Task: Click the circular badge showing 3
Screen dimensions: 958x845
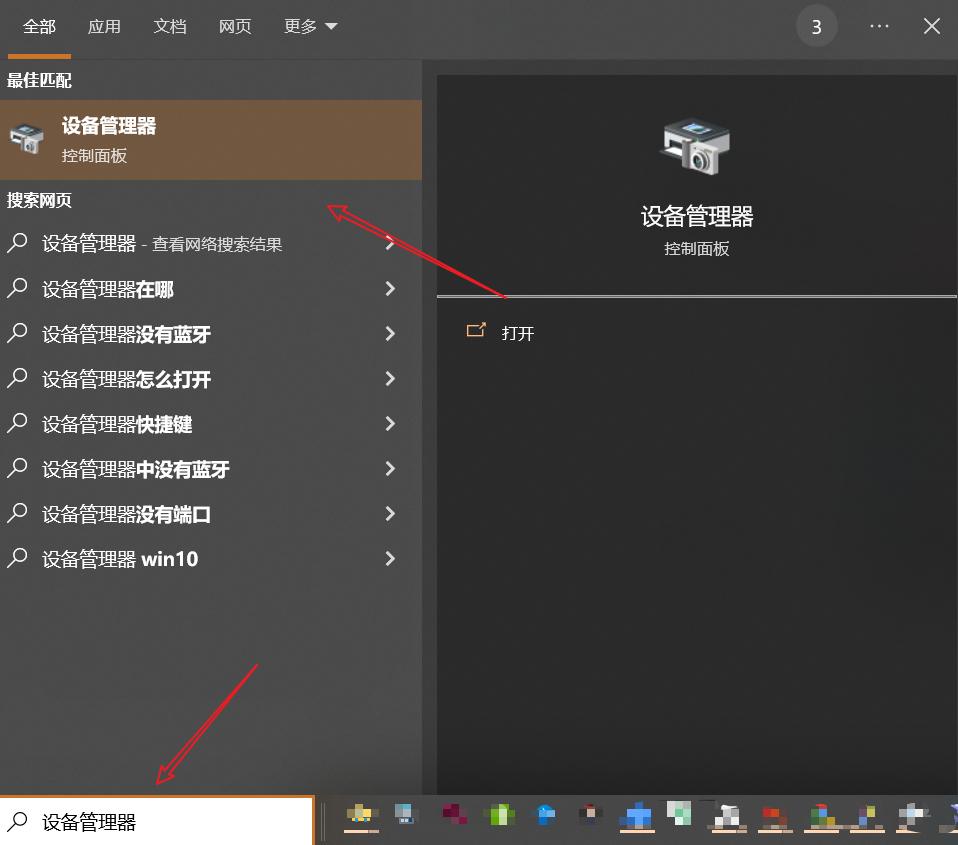Action: pos(817,25)
